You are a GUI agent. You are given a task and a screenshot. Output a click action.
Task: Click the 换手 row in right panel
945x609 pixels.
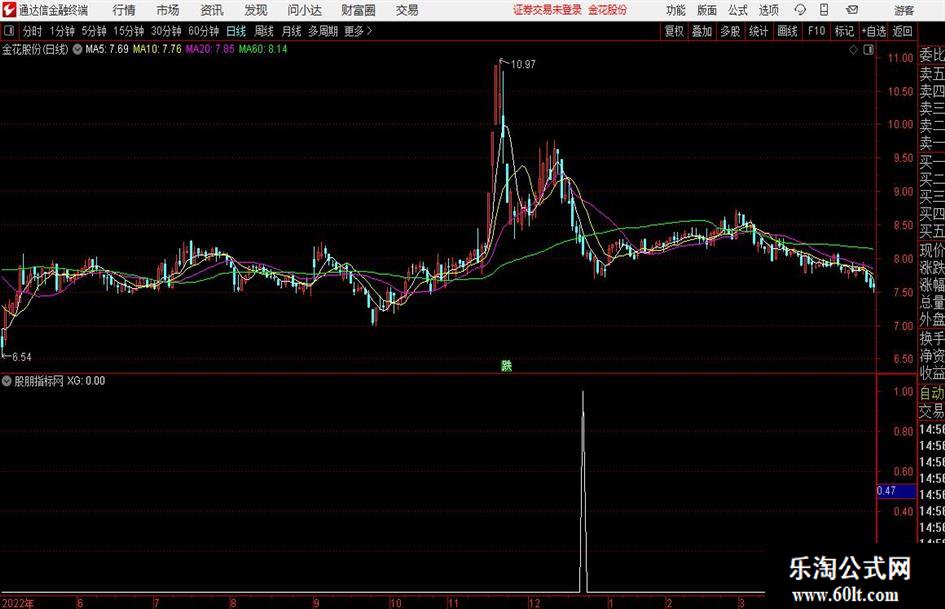931,338
